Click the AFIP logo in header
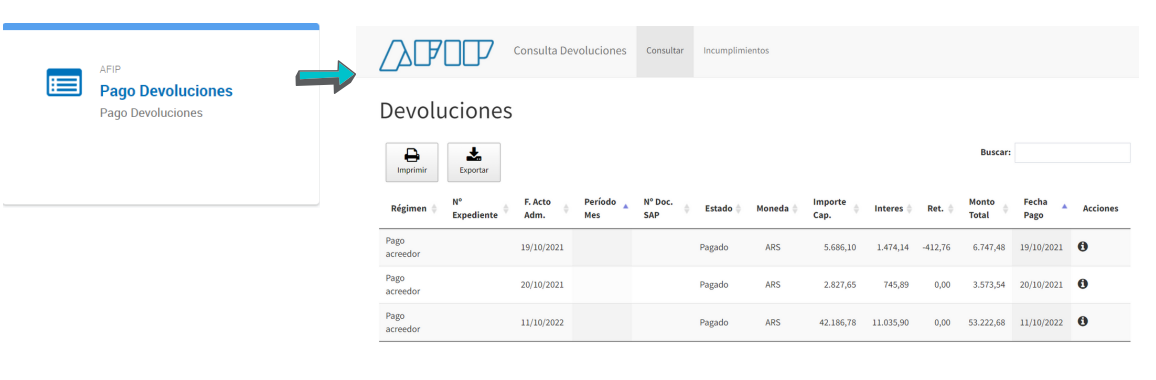 (x=436, y=54)
